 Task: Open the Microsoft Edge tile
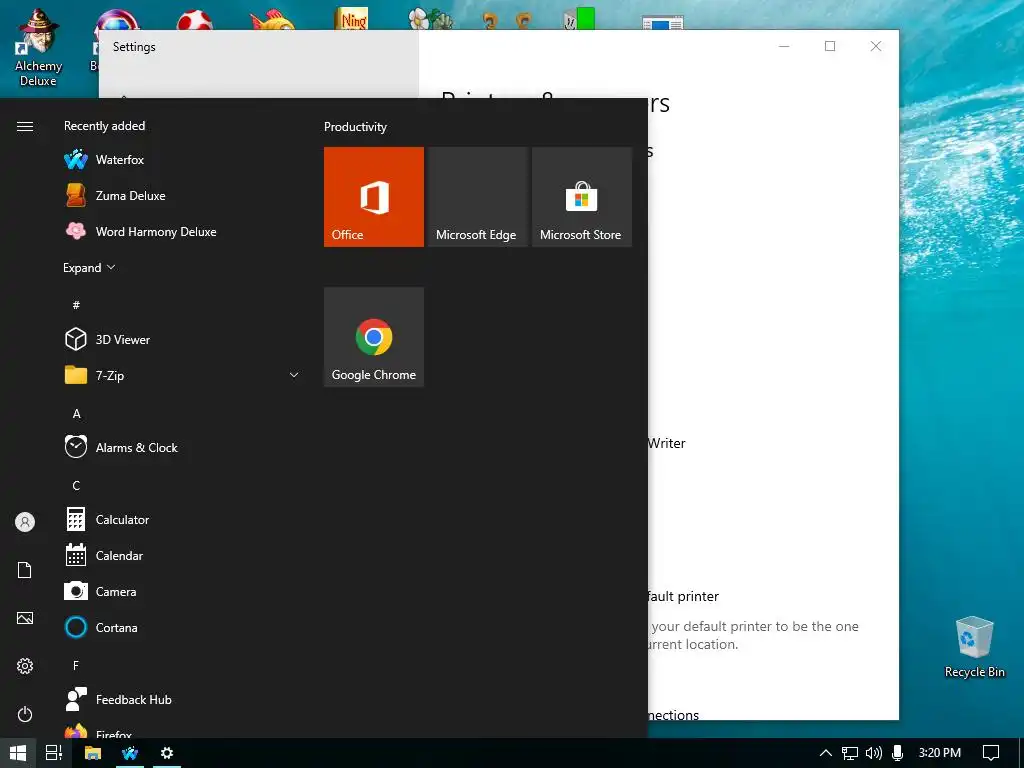point(478,197)
